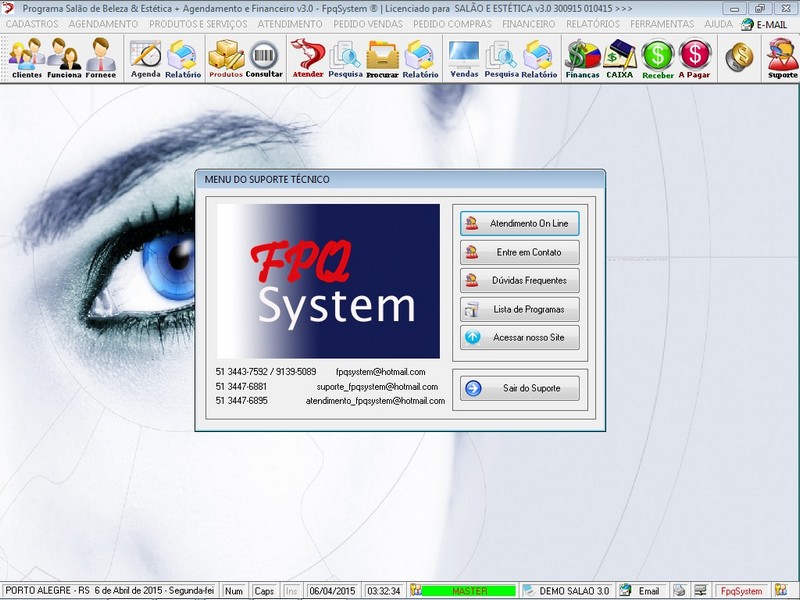The height and width of the screenshot is (600, 800).
Task: Click the gold coin icon
Action: 739,57
